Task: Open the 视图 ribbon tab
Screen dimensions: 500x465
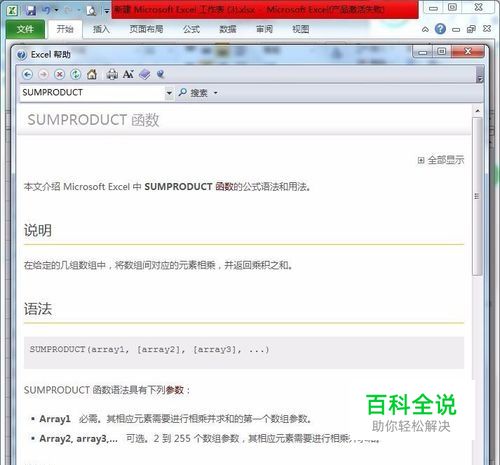Action: tap(301, 29)
